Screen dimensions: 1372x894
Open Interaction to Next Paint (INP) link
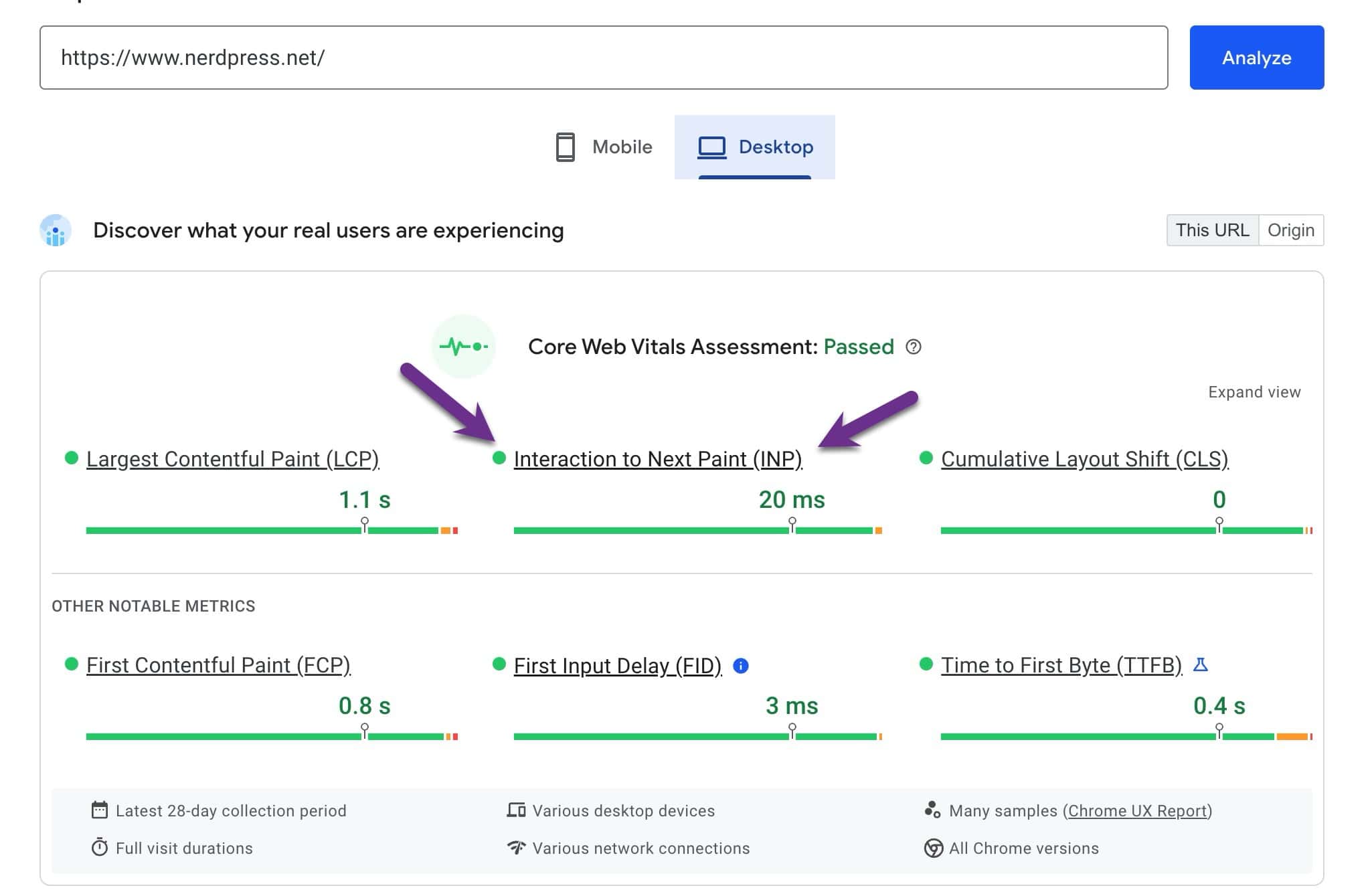click(x=657, y=459)
